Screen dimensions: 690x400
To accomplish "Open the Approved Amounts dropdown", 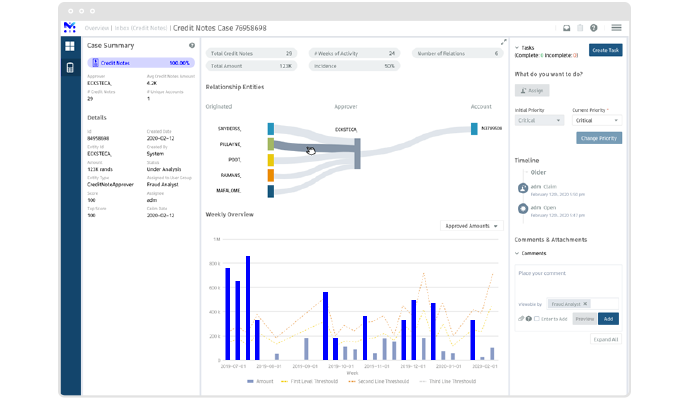I will [x=471, y=226].
